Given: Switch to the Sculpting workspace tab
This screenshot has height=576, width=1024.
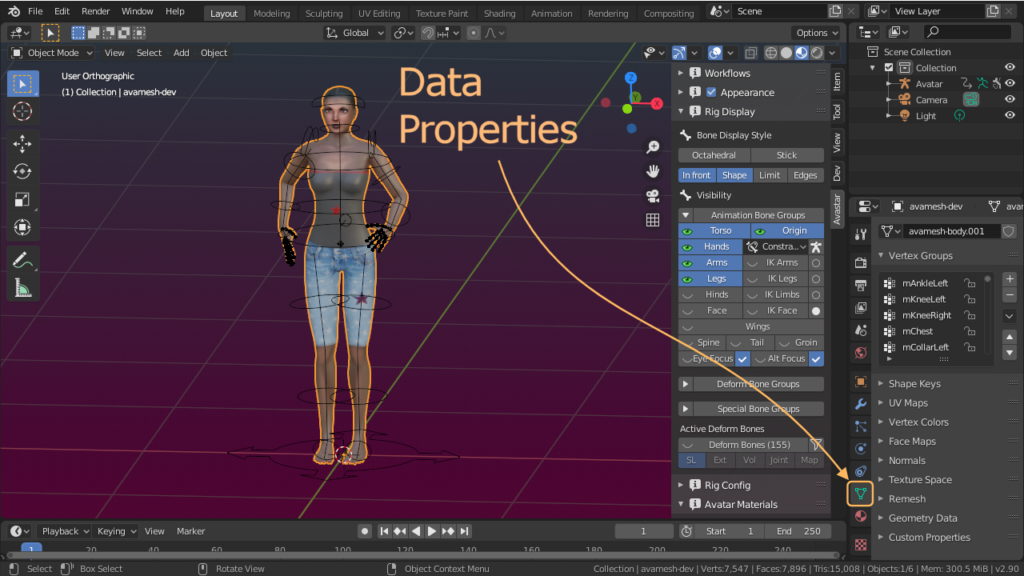Looking at the screenshot, I should (x=324, y=14).
